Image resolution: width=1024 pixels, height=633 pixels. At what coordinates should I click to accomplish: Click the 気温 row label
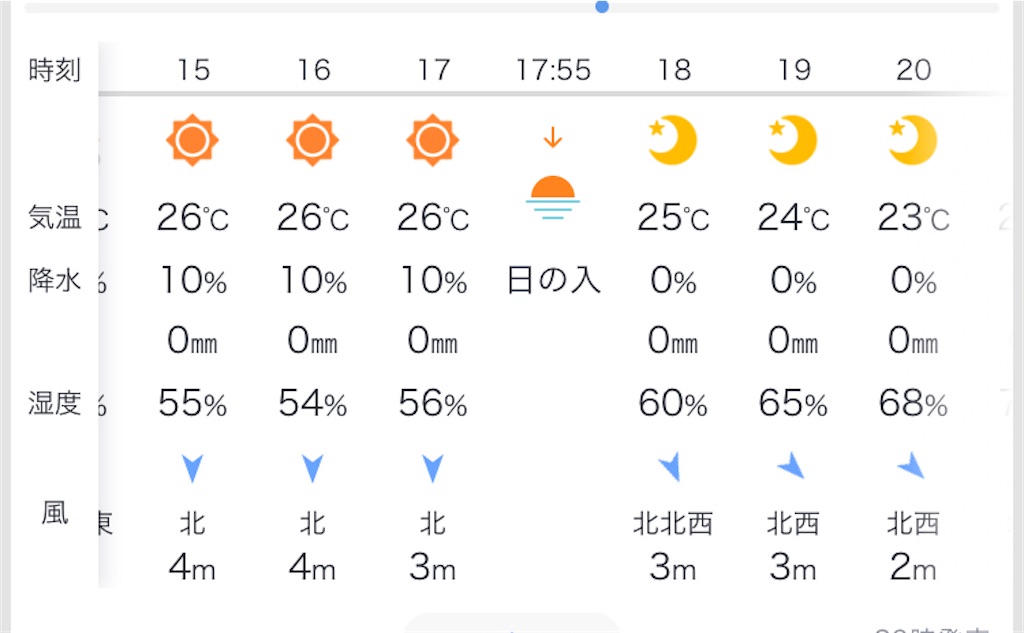pyautogui.click(x=55, y=217)
